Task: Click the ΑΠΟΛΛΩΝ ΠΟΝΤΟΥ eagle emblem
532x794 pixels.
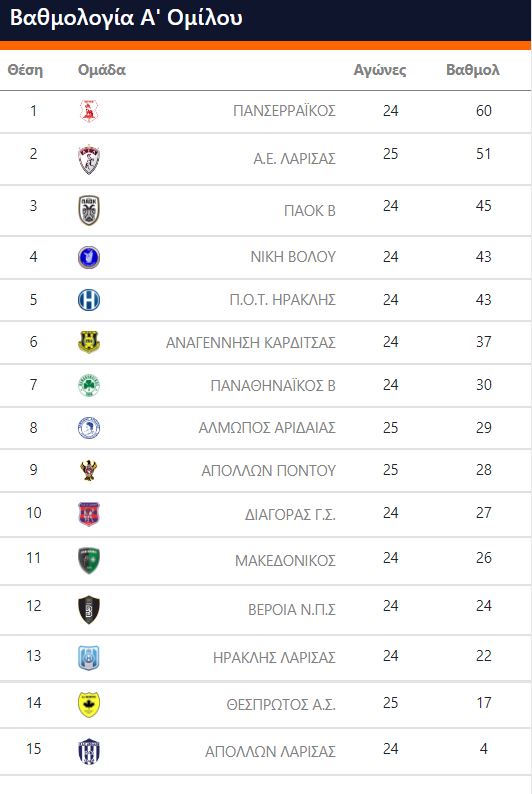Action: tap(89, 470)
